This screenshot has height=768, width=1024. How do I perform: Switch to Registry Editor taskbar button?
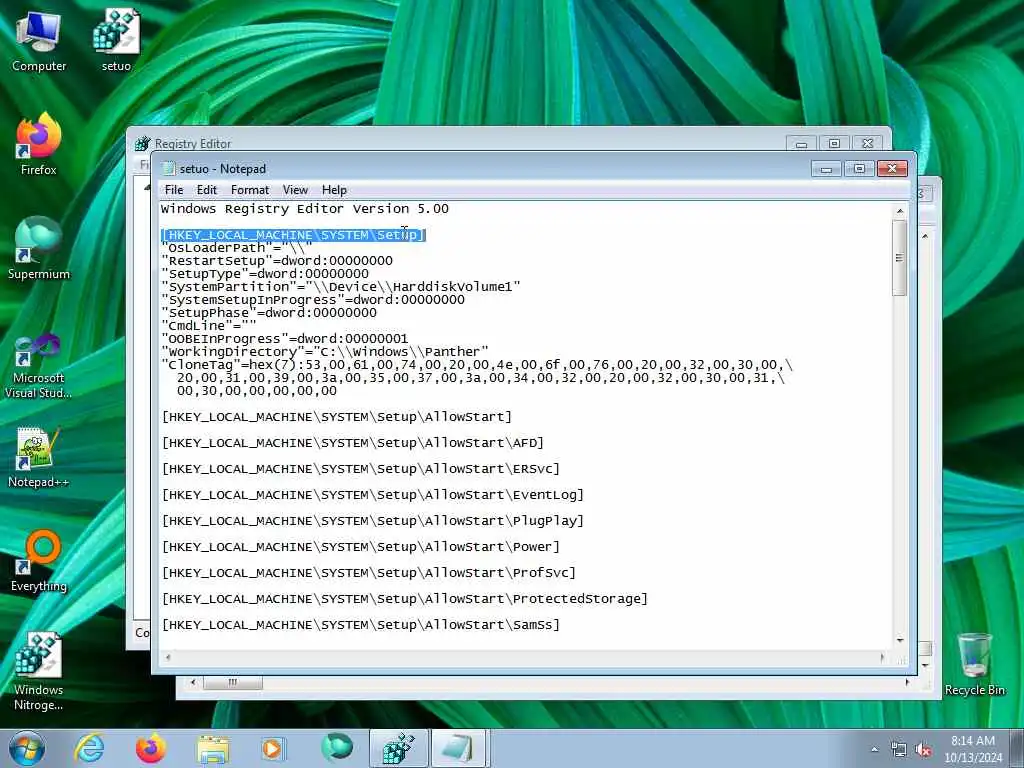tap(398, 748)
